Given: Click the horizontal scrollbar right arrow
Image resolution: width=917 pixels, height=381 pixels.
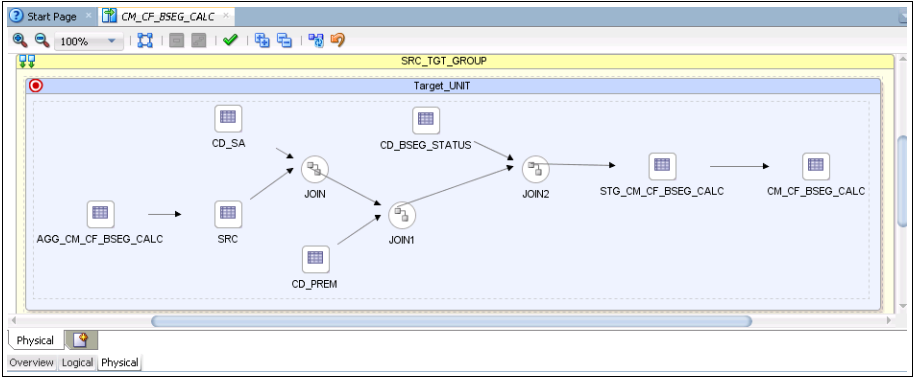Looking at the screenshot, I should pos(888,321).
